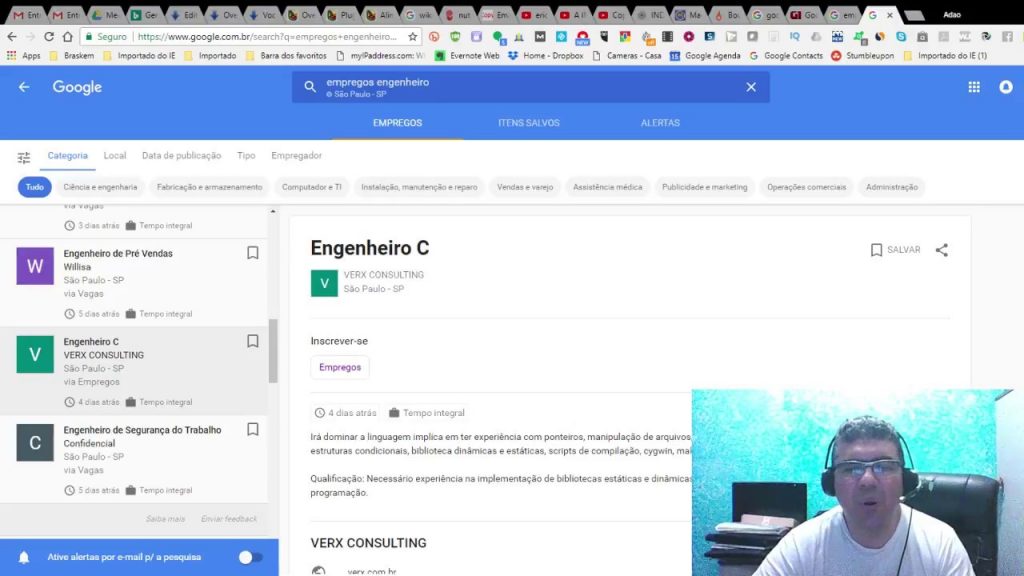Select the Categoria filter tab

(x=67, y=155)
